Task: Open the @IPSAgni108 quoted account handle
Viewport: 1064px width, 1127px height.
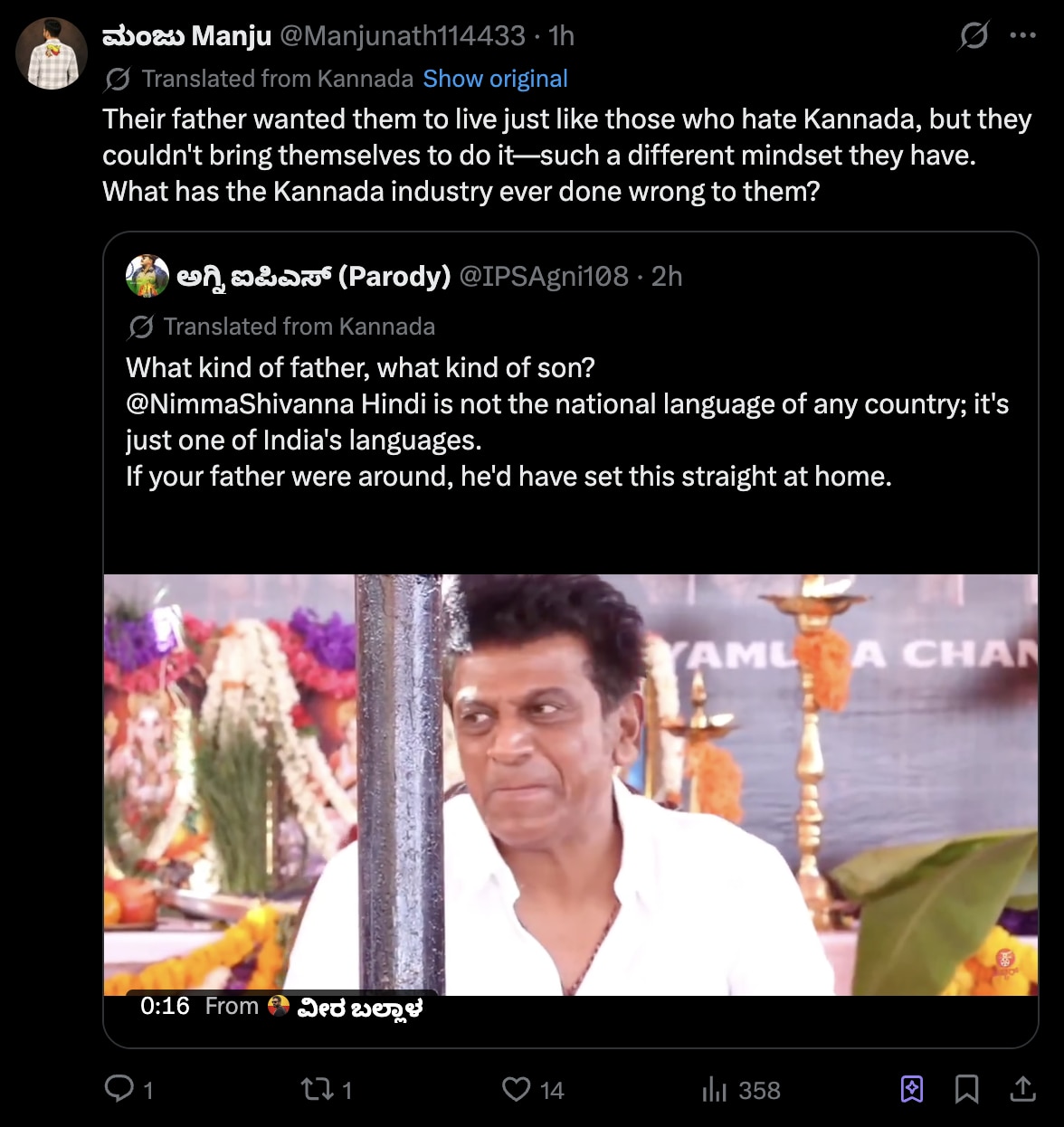Action: (x=544, y=276)
